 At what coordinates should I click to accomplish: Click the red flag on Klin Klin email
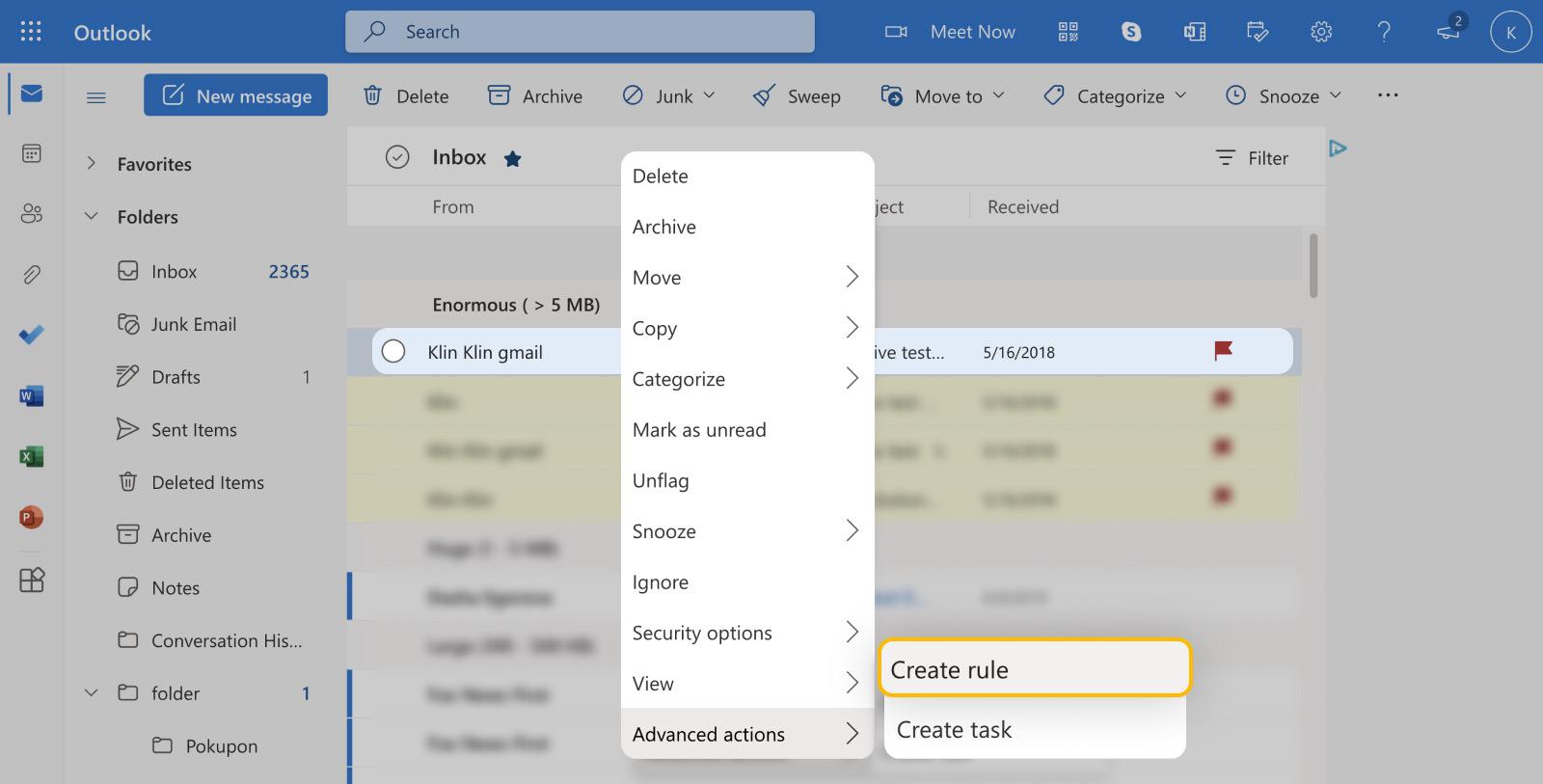tap(1223, 351)
